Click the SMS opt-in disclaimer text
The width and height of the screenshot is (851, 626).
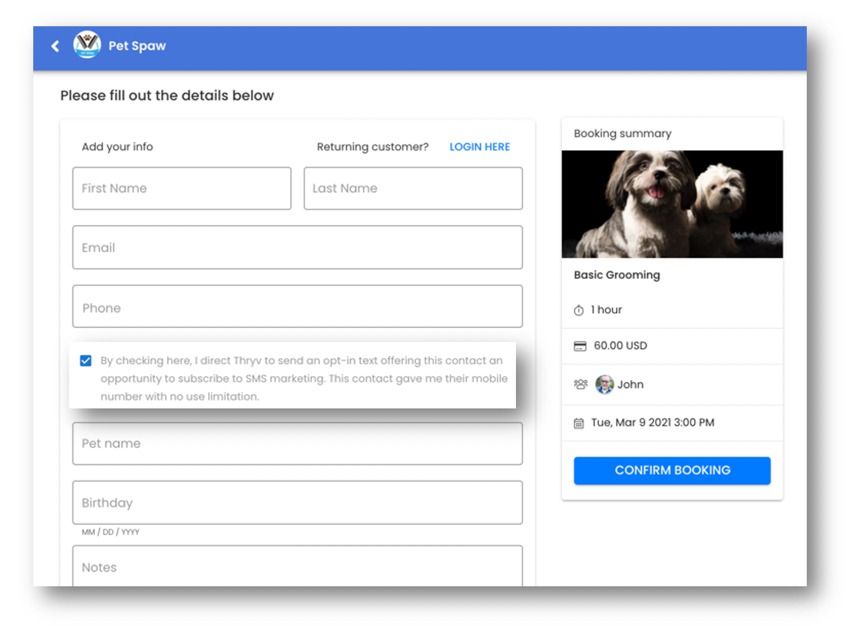coord(304,378)
